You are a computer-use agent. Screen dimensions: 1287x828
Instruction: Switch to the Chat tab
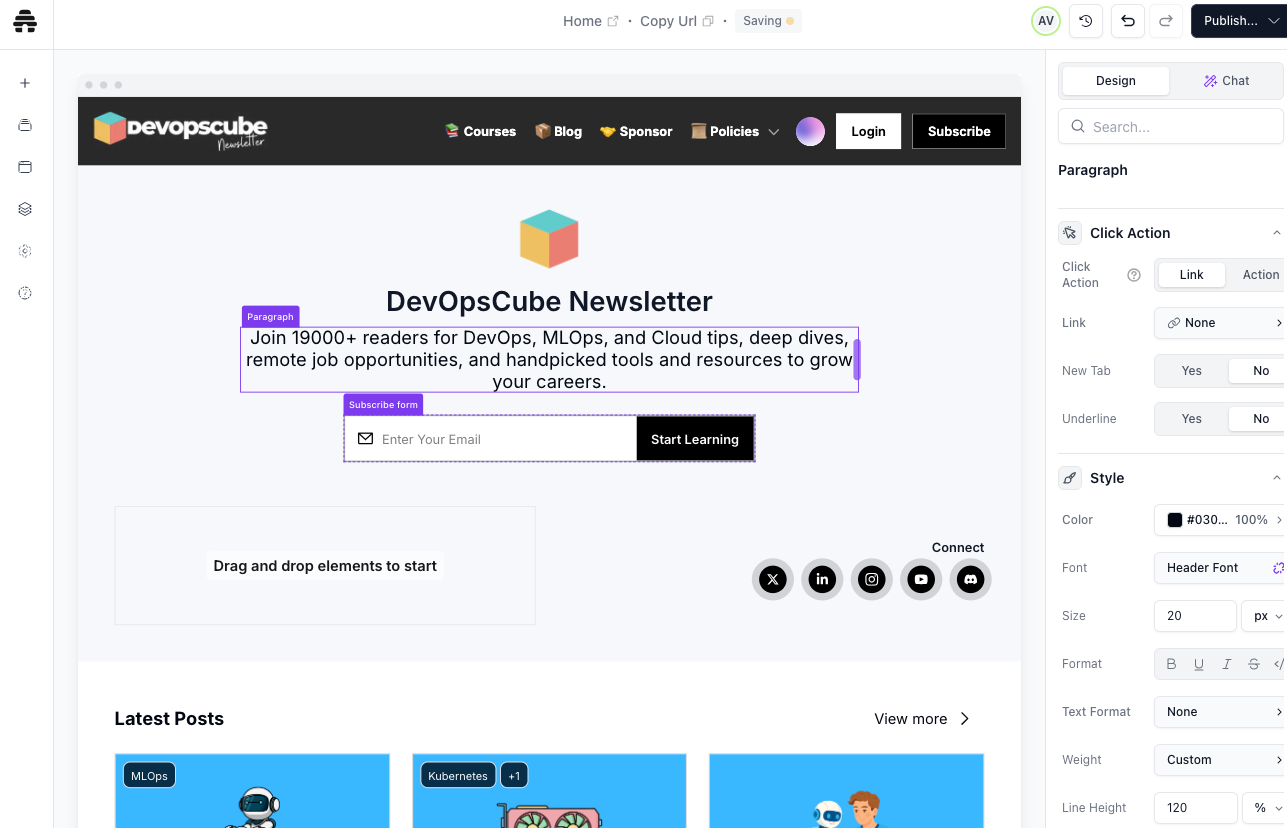1227,80
